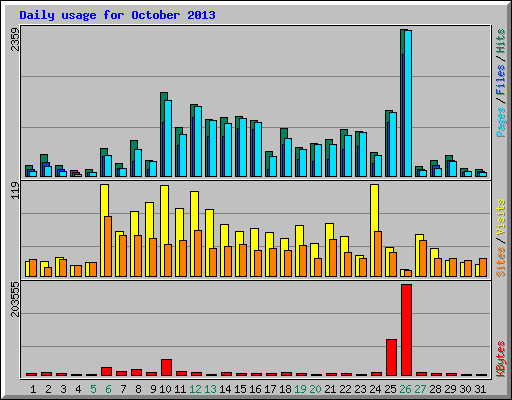This screenshot has height=400, width=512.
Task: Click the "KBytes" legend label
Action: (x=501, y=359)
